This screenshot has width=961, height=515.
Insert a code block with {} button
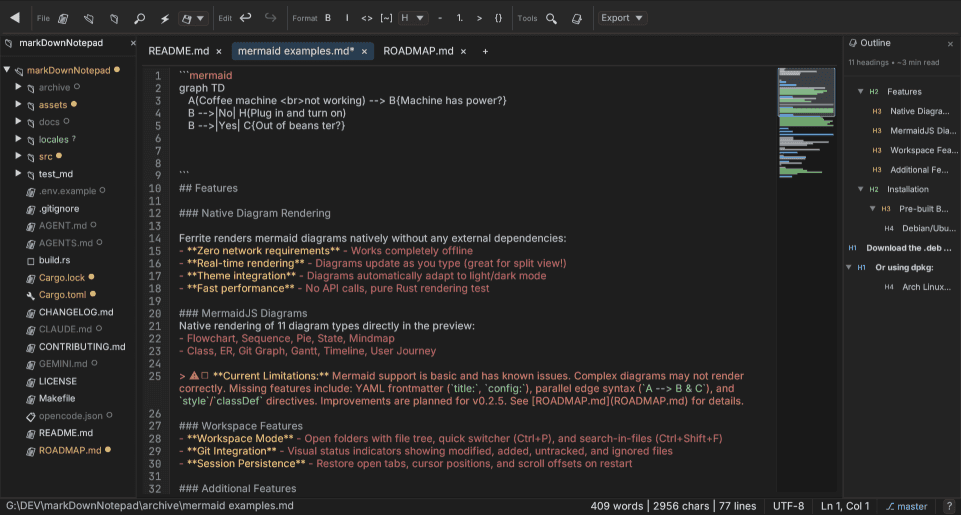tap(498, 18)
